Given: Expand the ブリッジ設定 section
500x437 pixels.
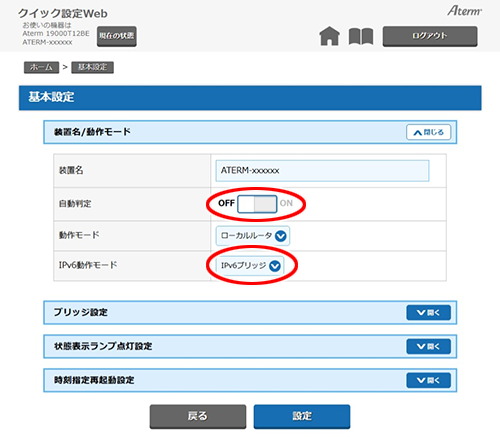Looking at the screenshot, I should coord(428,313).
